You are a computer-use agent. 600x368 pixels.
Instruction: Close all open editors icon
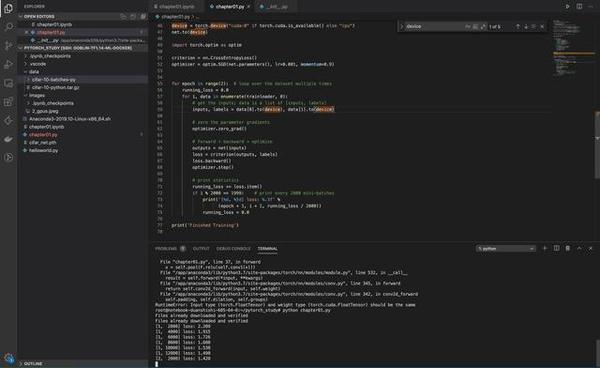point(143,16)
